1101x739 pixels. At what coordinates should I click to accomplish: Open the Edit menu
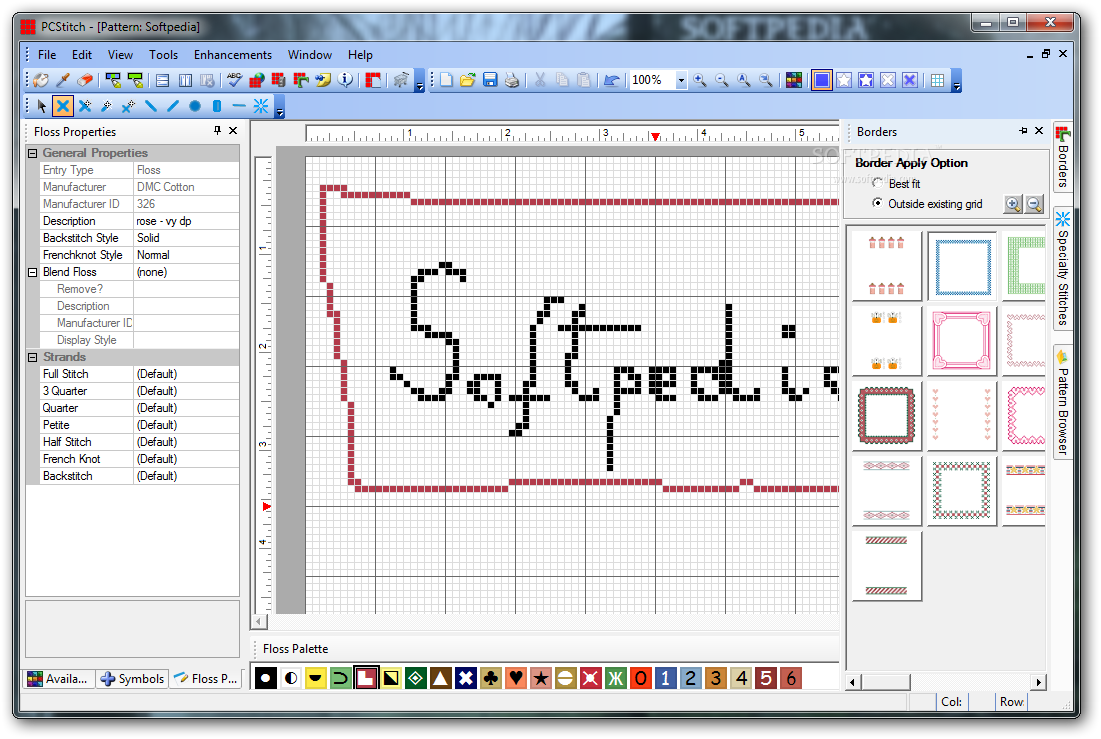click(81, 55)
